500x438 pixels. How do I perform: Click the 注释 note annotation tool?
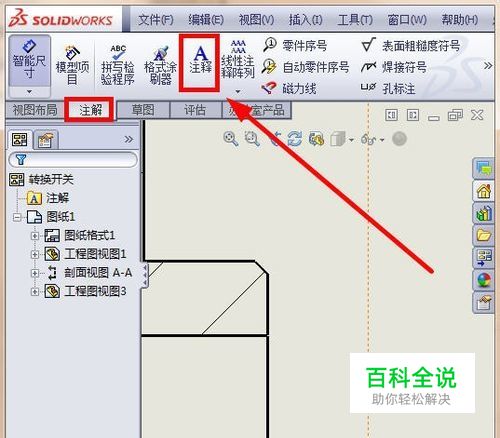(x=200, y=60)
